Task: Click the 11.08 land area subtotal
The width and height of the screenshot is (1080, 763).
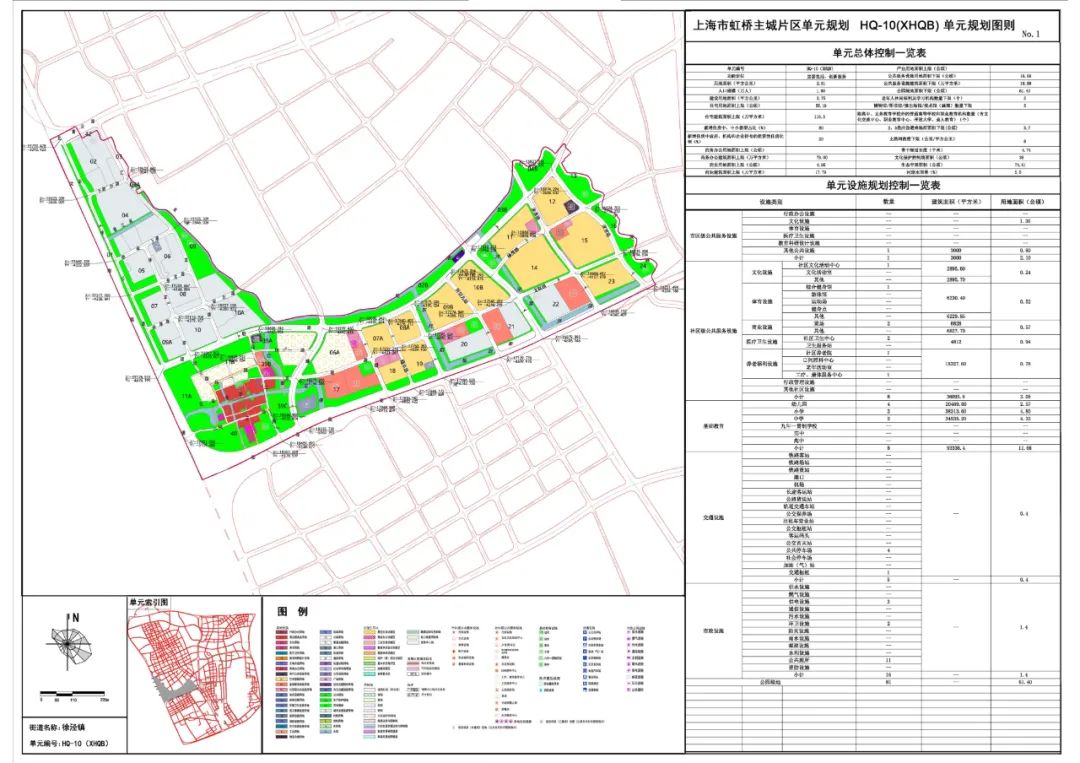Action: coord(1026,448)
